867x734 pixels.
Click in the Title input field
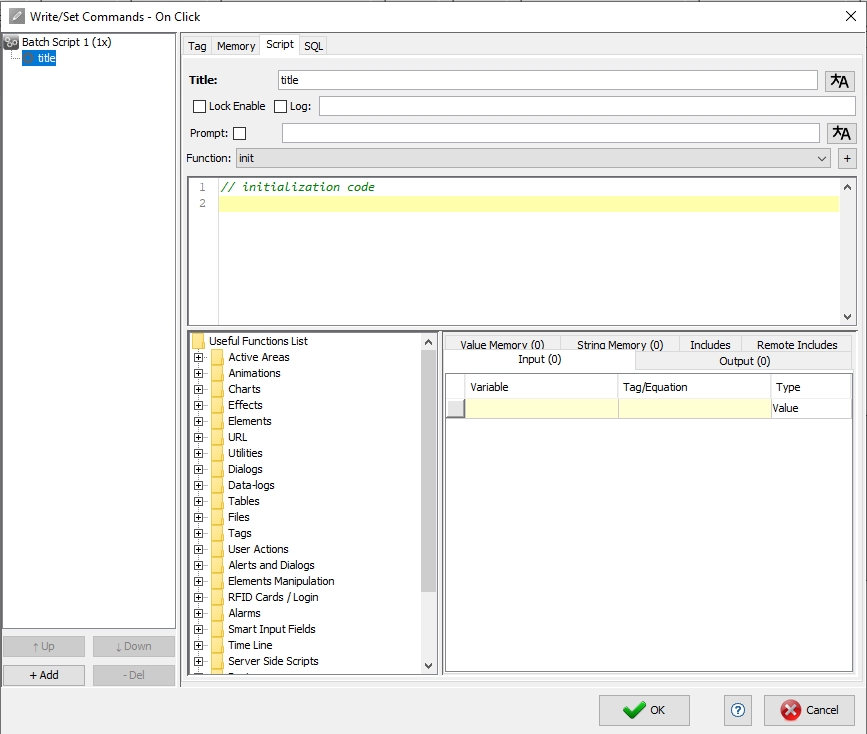(x=547, y=80)
